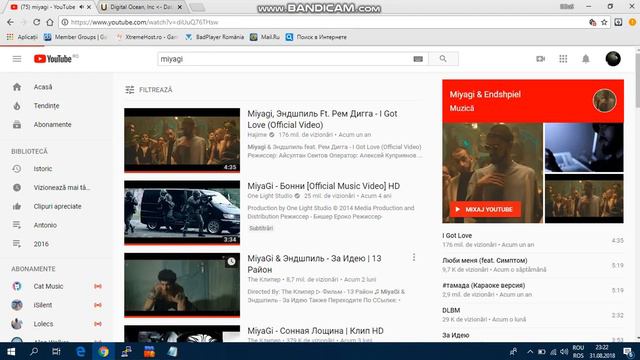640x360 pixels.
Task: Open the notifications bell
Action: 586,59
